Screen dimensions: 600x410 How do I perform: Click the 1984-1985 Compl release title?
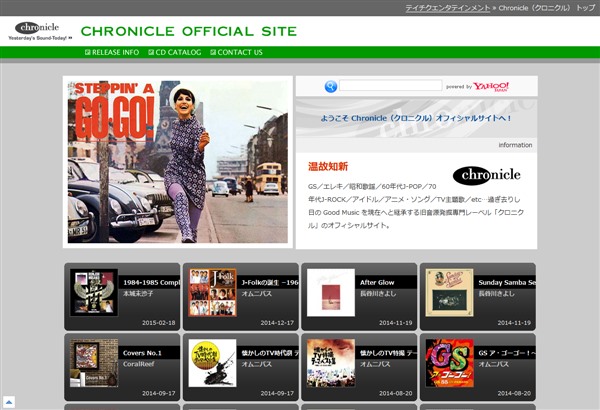151,283
